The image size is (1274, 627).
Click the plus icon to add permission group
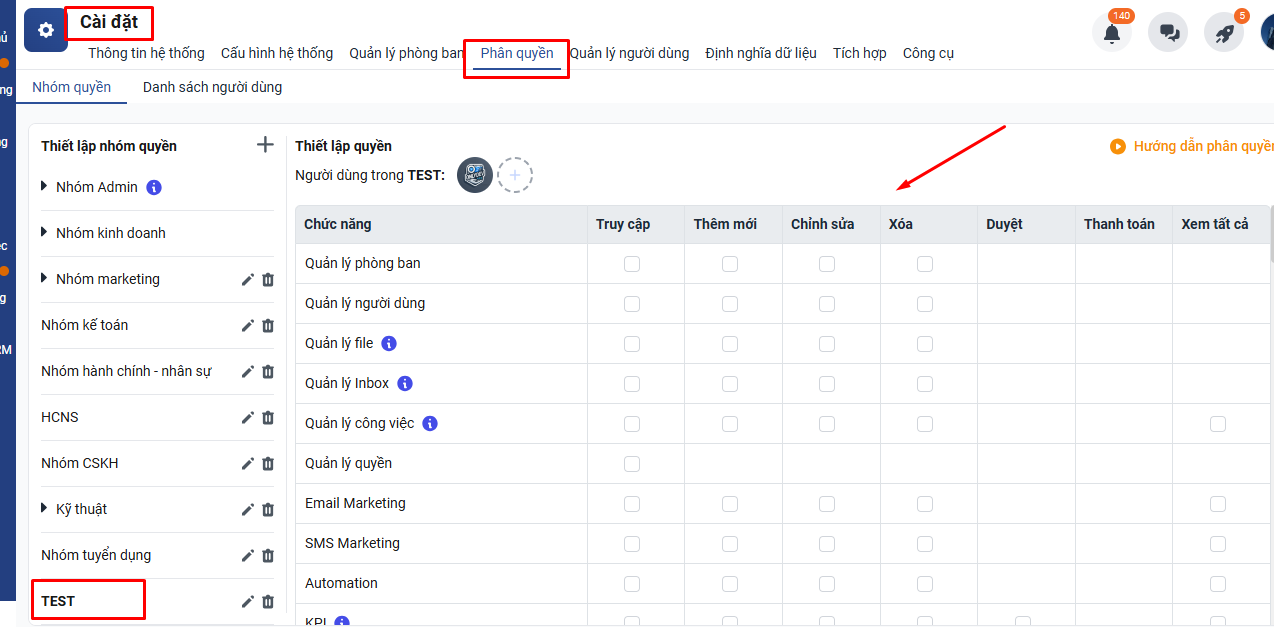point(265,145)
